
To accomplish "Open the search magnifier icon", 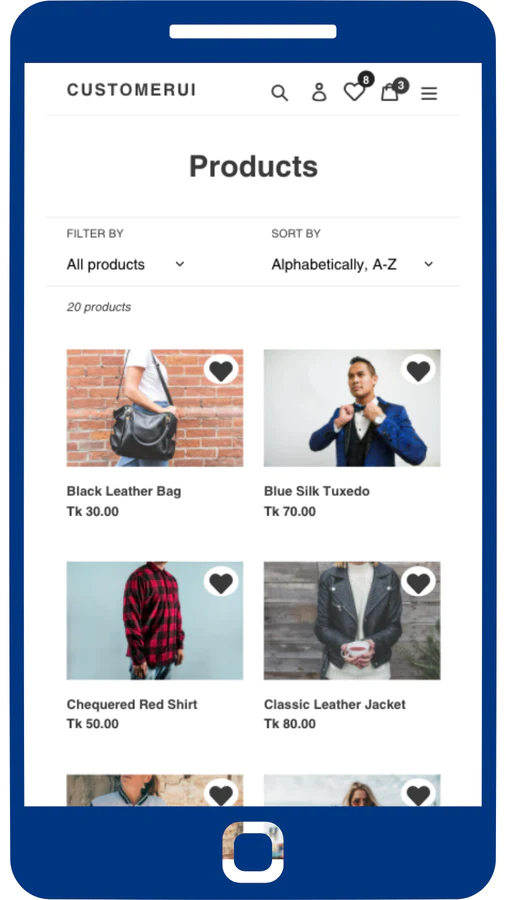I will click(279, 92).
